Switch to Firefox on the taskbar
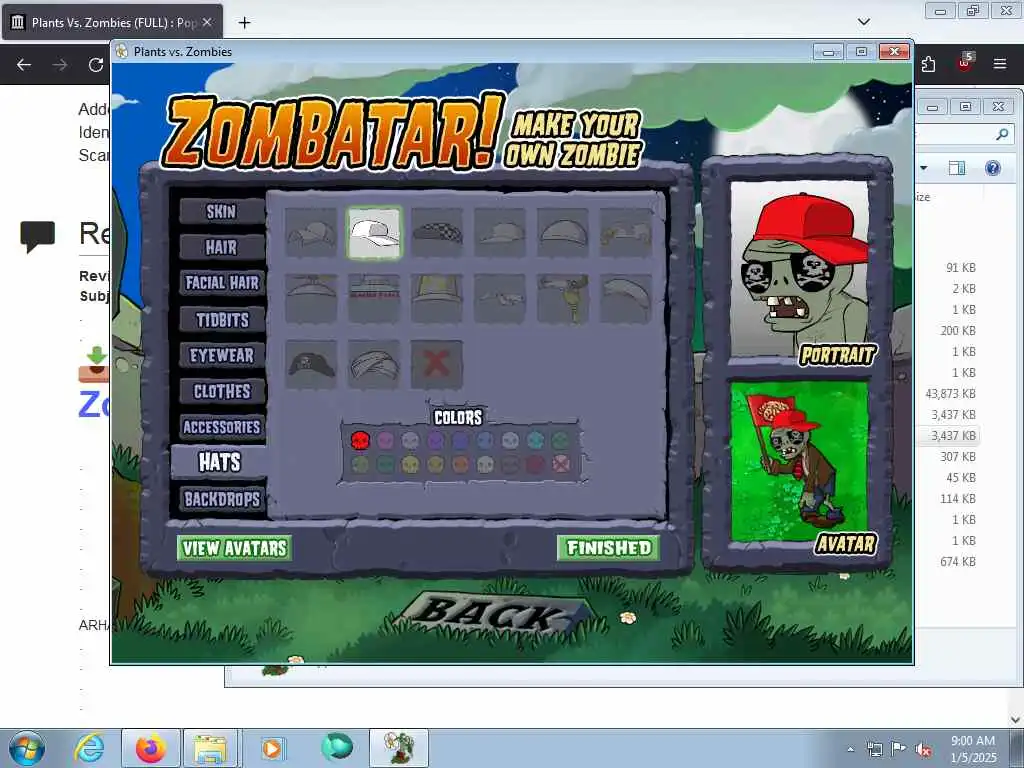The height and width of the screenshot is (768, 1024). tap(151, 748)
